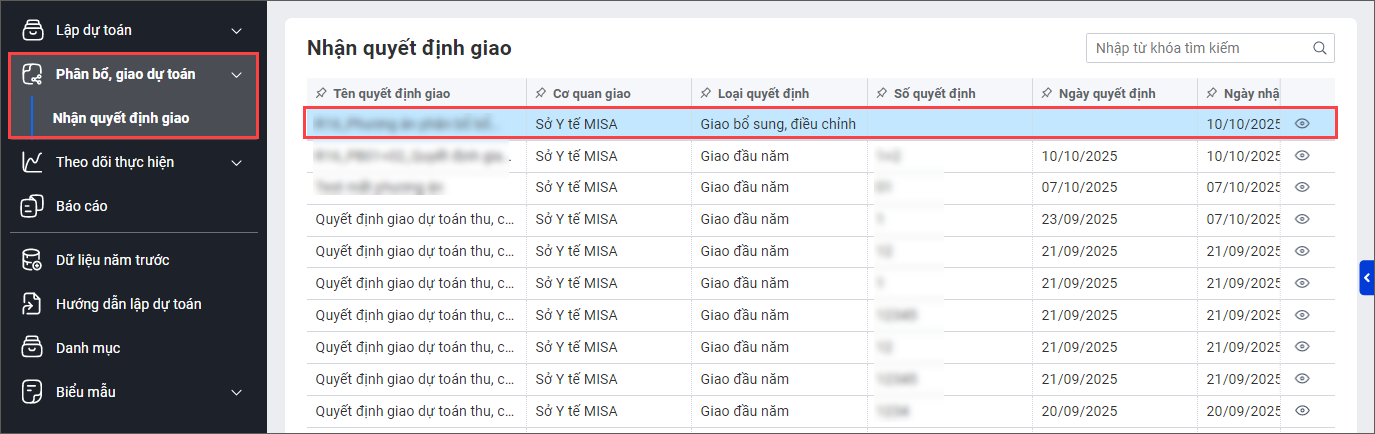Click the Dữ liệu năm trước database icon

click(x=32, y=260)
